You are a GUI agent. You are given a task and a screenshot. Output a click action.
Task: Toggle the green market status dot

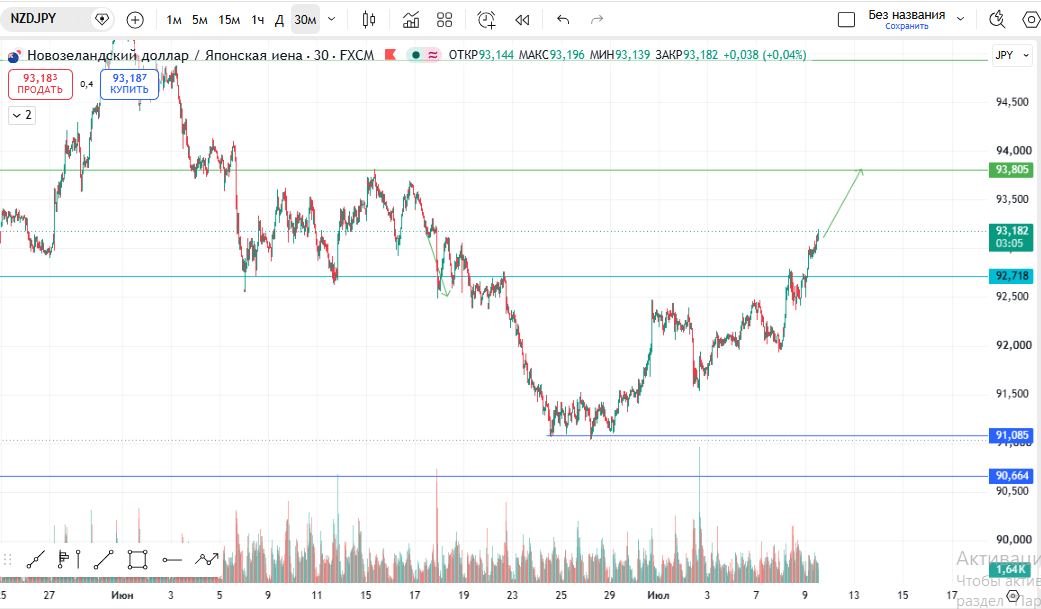coord(416,55)
